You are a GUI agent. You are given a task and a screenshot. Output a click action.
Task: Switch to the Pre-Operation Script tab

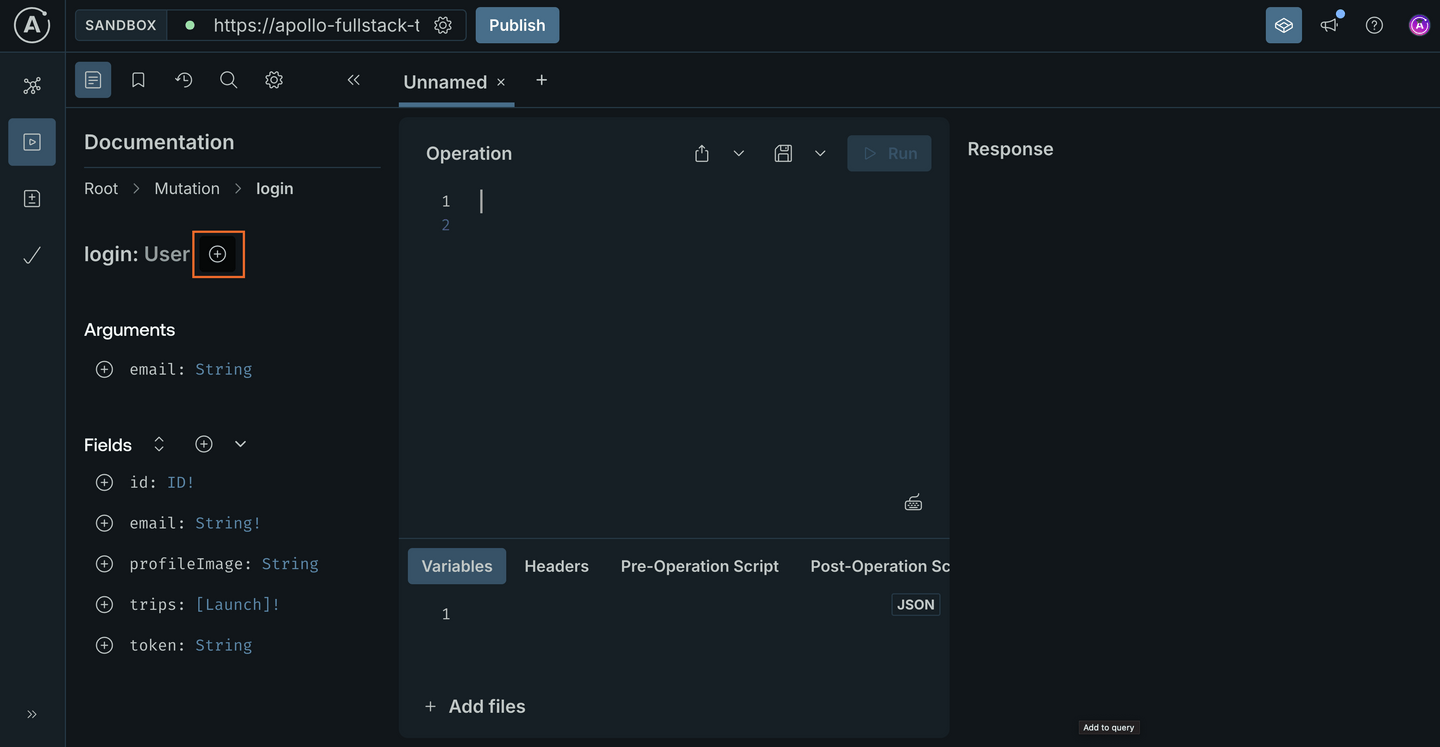pos(699,565)
